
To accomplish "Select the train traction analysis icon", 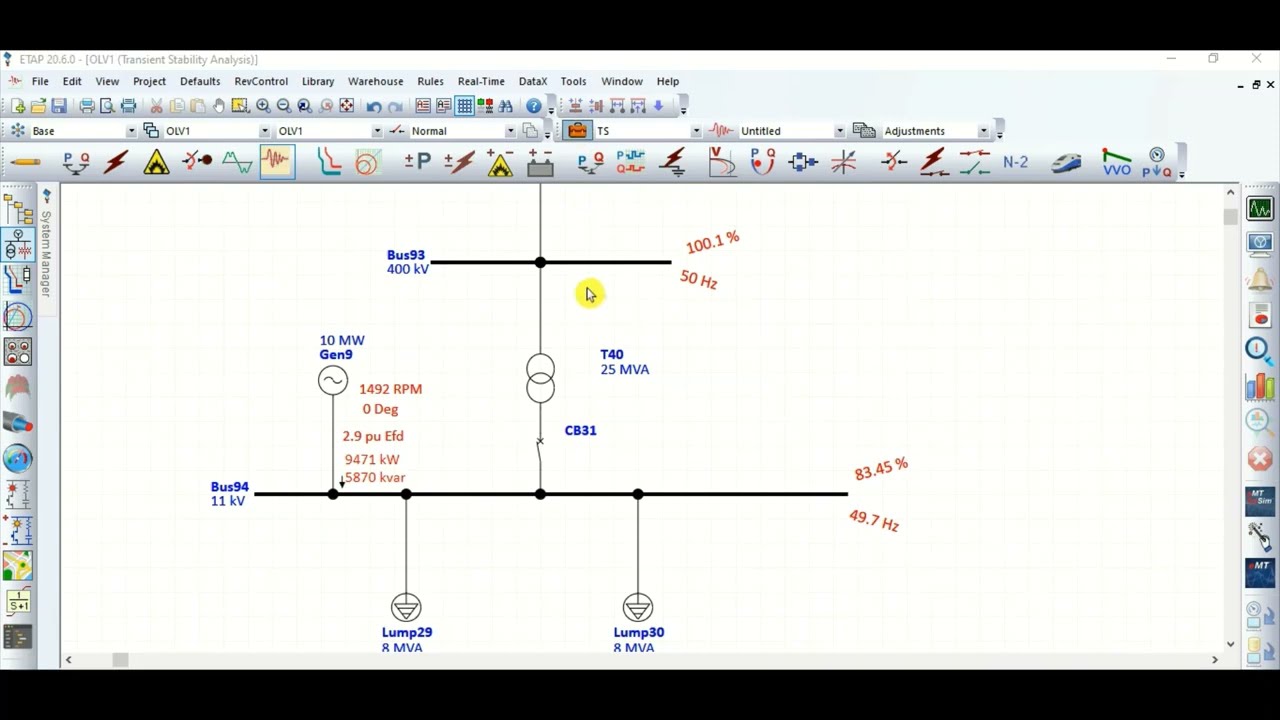I will (1066, 162).
